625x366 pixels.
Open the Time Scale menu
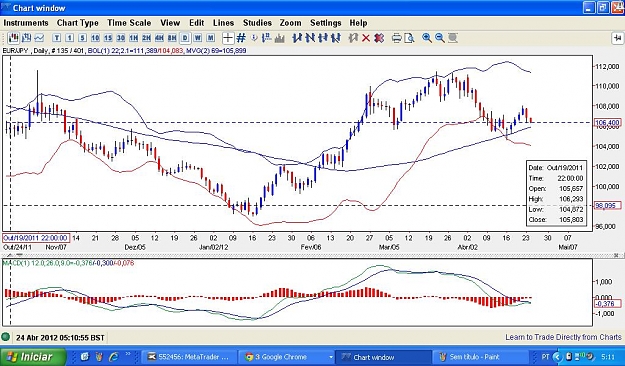(x=129, y=23)
